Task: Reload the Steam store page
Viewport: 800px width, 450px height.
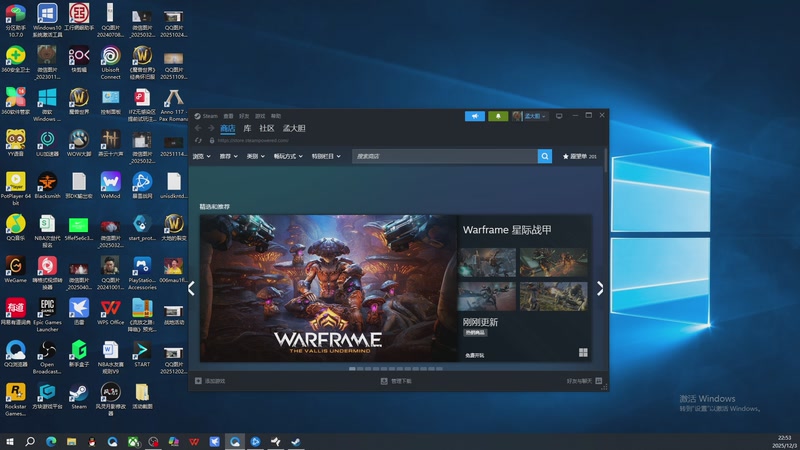Action: pyautogui.click(x=198, y=140)
